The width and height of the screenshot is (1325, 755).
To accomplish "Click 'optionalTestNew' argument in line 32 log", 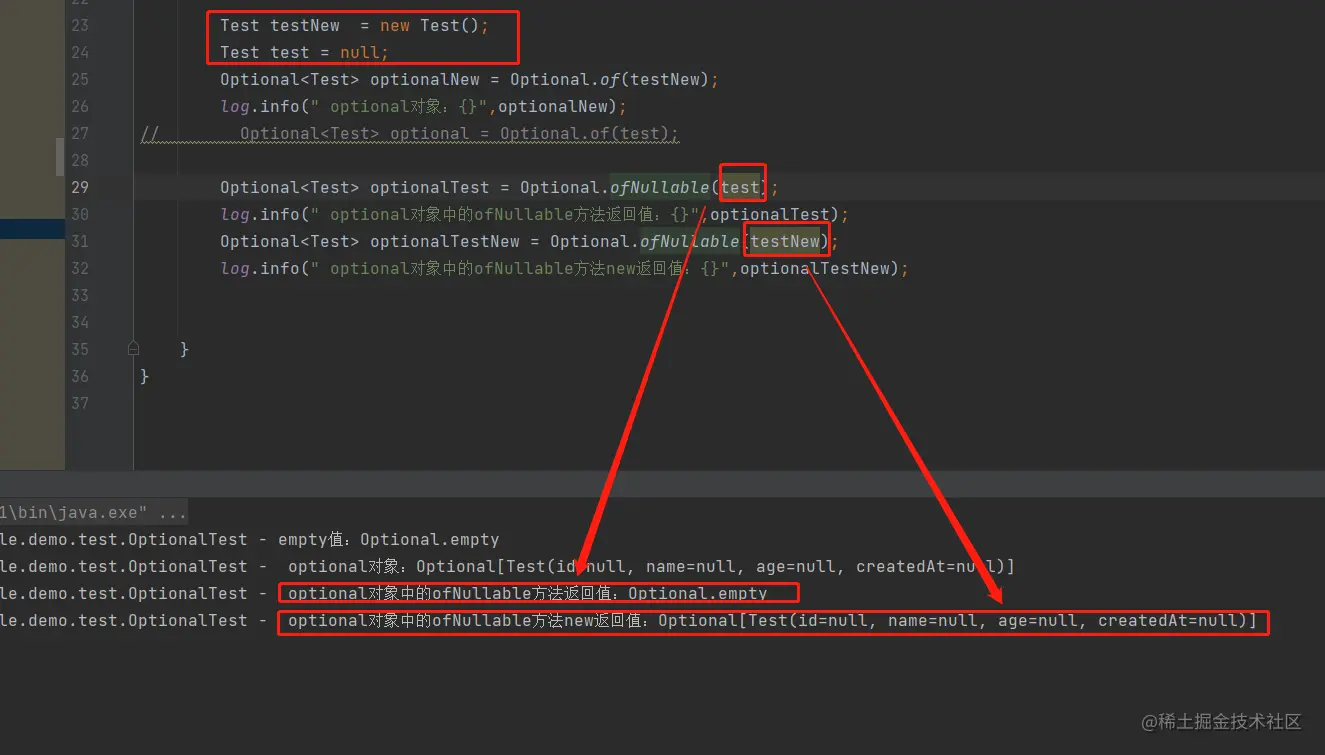I will pos(815,268).
